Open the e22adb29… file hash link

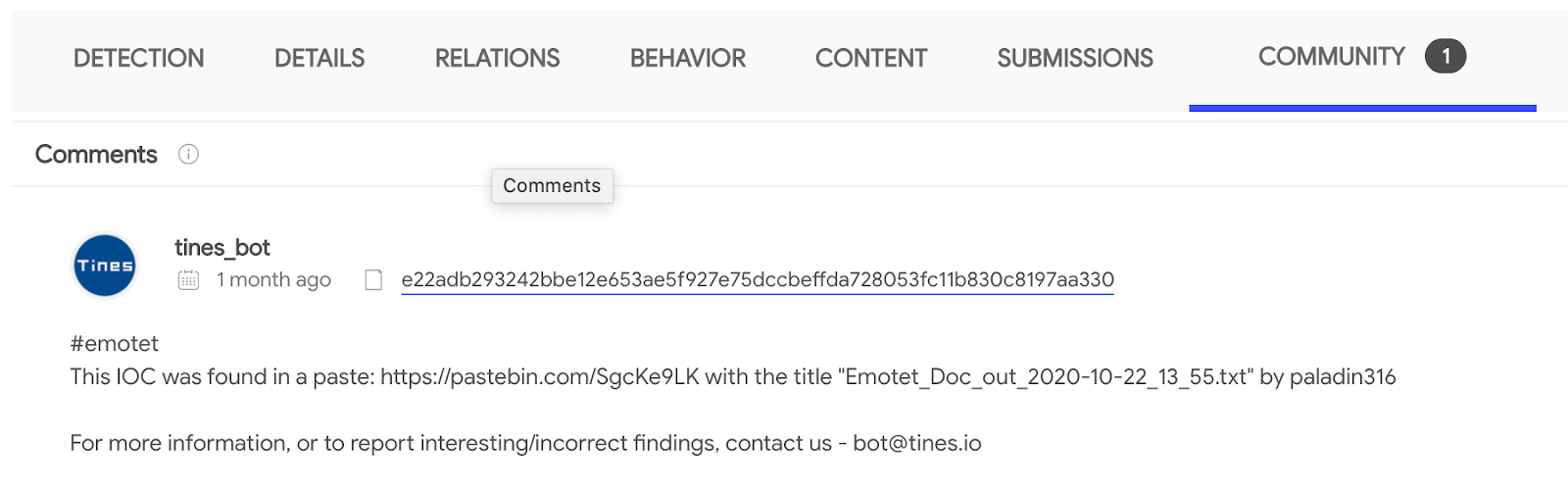[757, 280]
